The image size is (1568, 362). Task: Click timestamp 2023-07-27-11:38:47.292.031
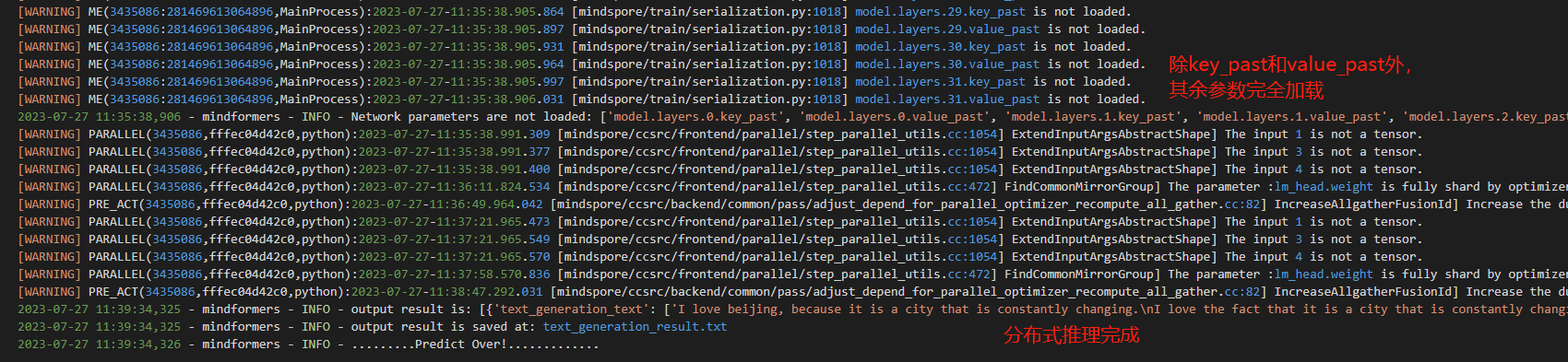click(446, 292)
